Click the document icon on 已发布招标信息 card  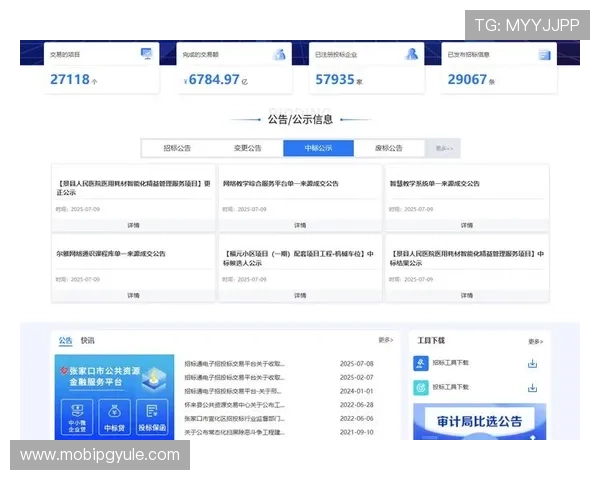[x=544, y=55]
